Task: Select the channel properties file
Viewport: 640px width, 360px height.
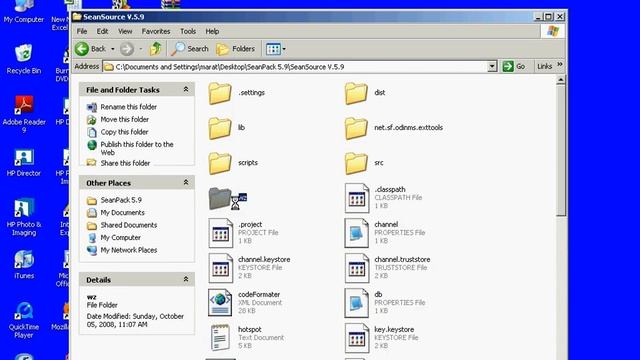Action: tap(357, 233)
